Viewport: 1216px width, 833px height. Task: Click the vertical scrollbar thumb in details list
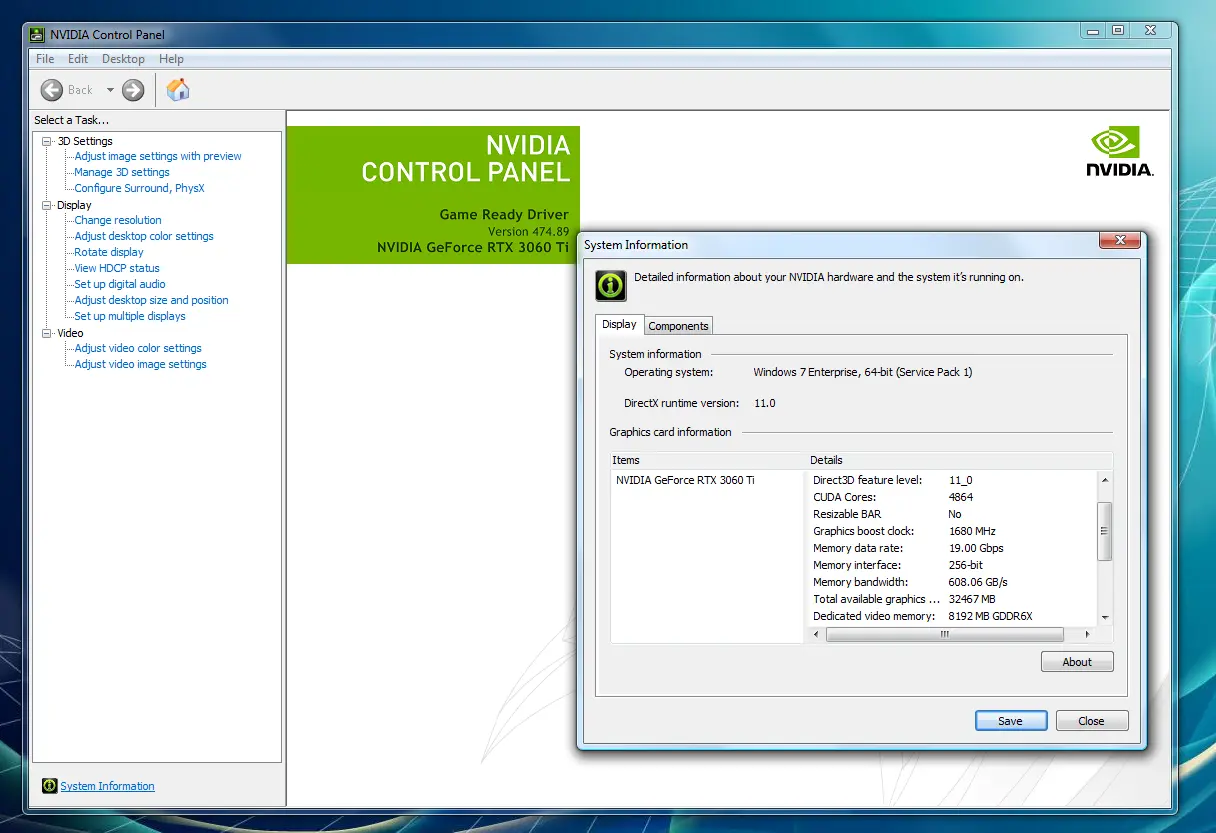(x=1104, y=531)
